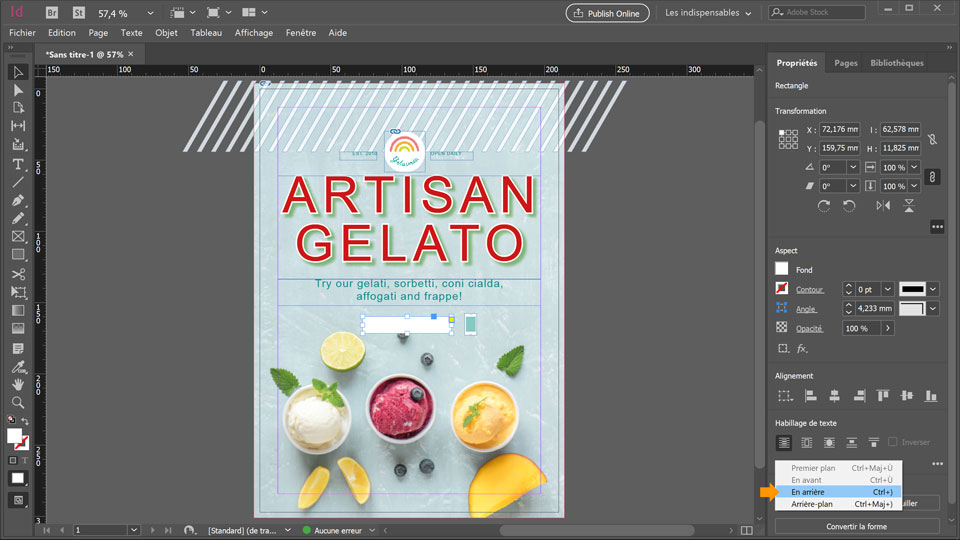960x540 pixels.
Task: Open the zoom level 57,4 % dropdown
Action: 150,13
